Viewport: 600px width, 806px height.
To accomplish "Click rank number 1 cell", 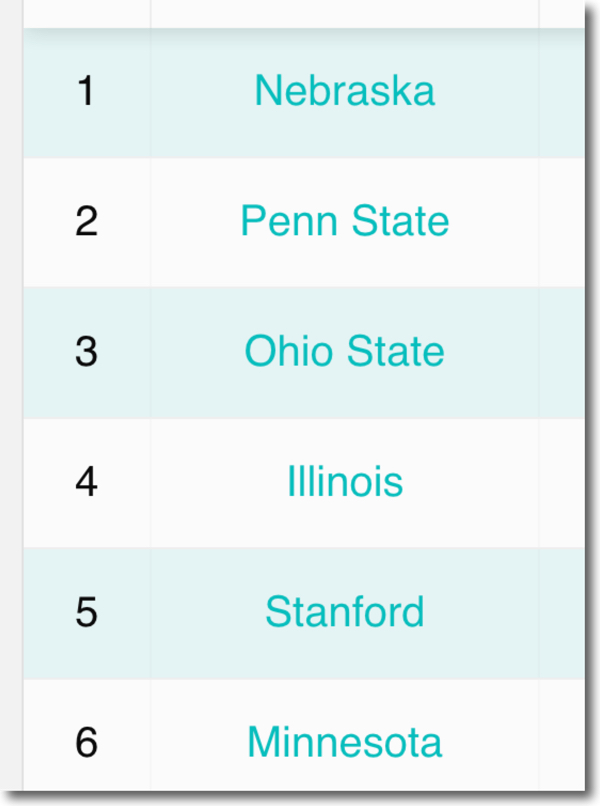I will coord(87,91).
